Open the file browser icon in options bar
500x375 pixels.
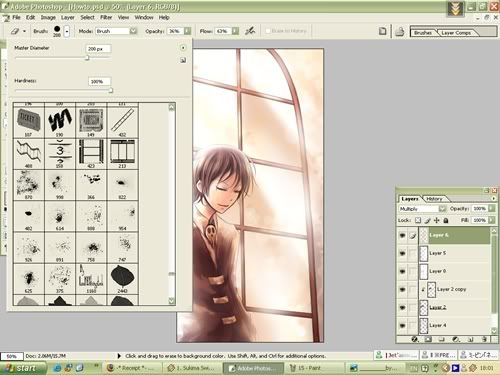[x=383, y=31]
